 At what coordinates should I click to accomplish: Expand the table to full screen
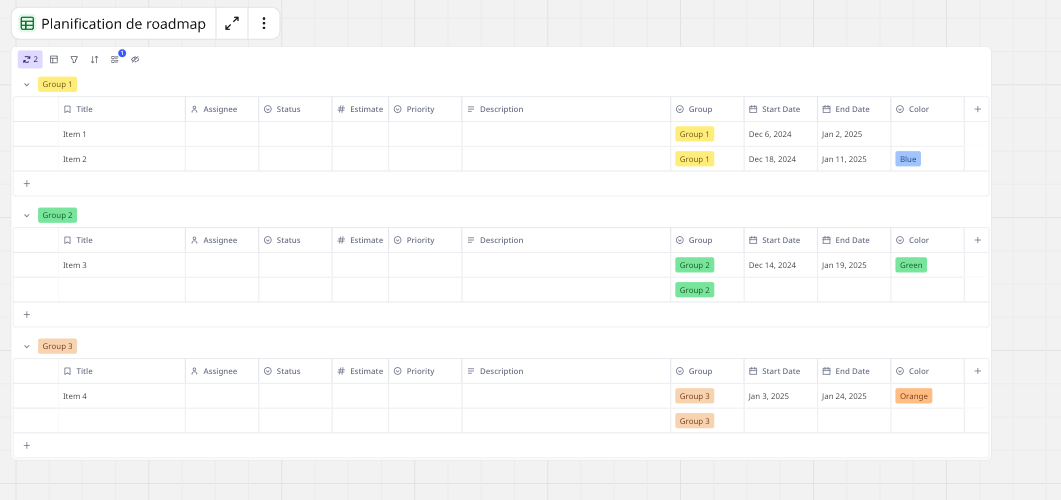tap(232, 24)
